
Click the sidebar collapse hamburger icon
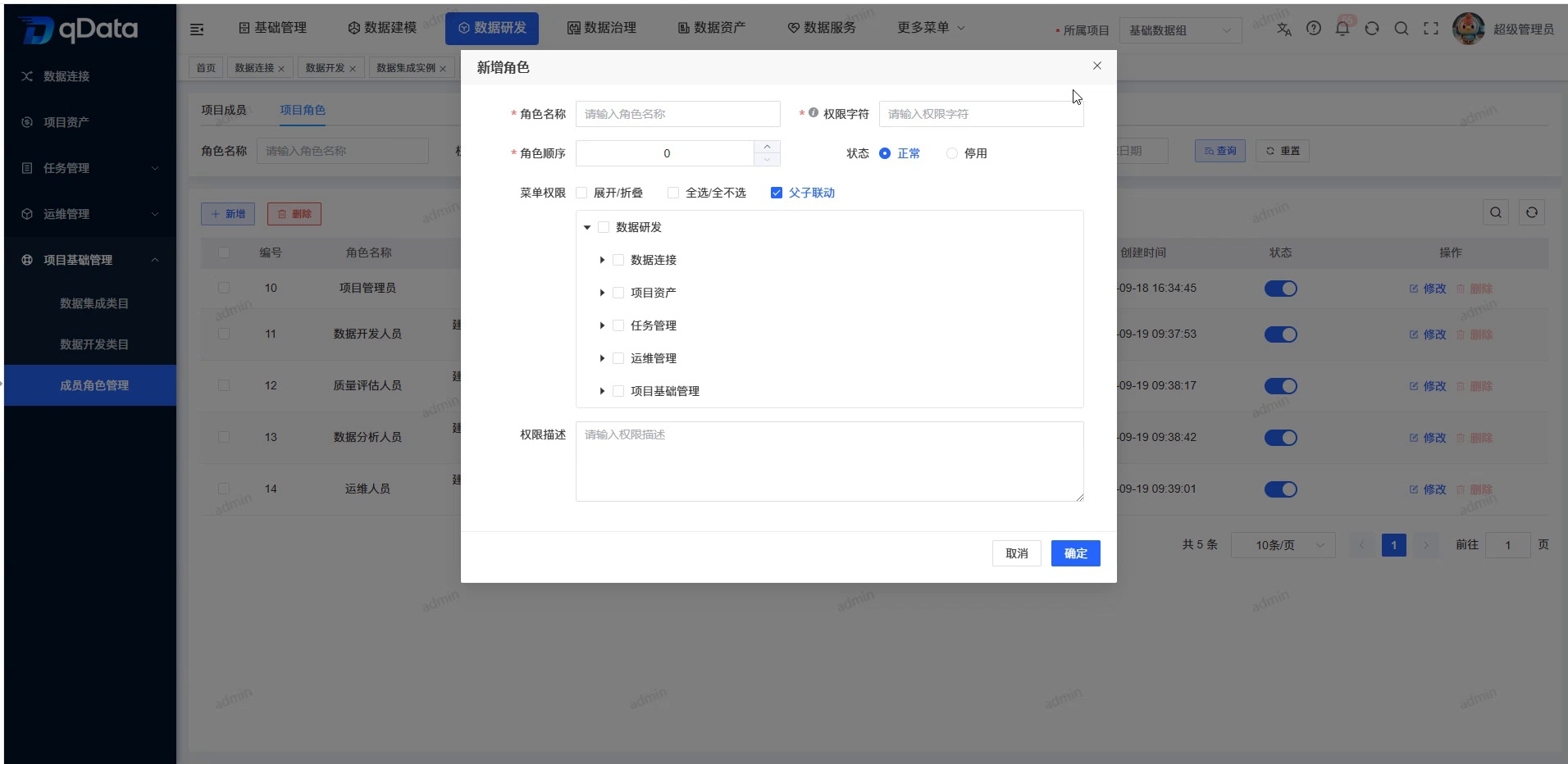click(197, 30)
